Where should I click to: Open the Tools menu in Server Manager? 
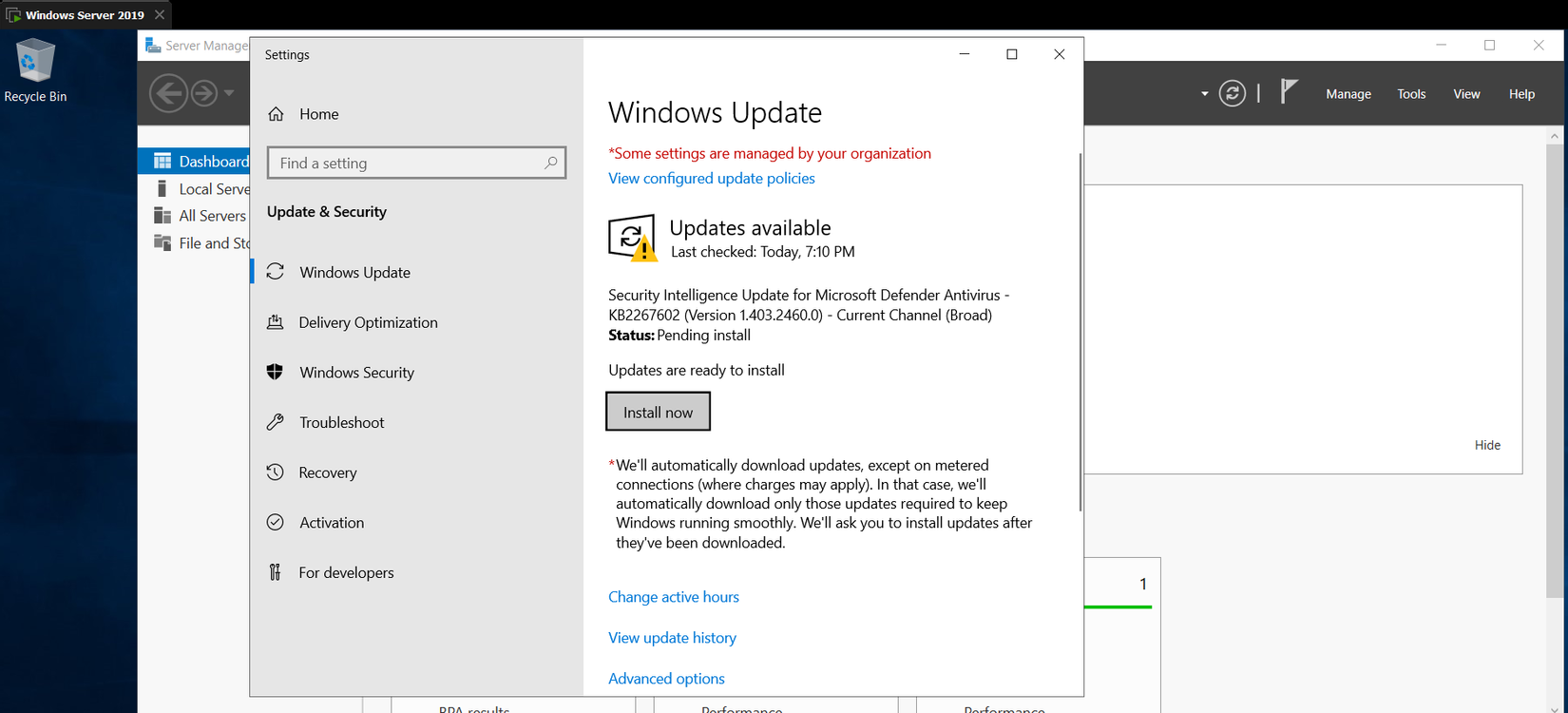1411,94
